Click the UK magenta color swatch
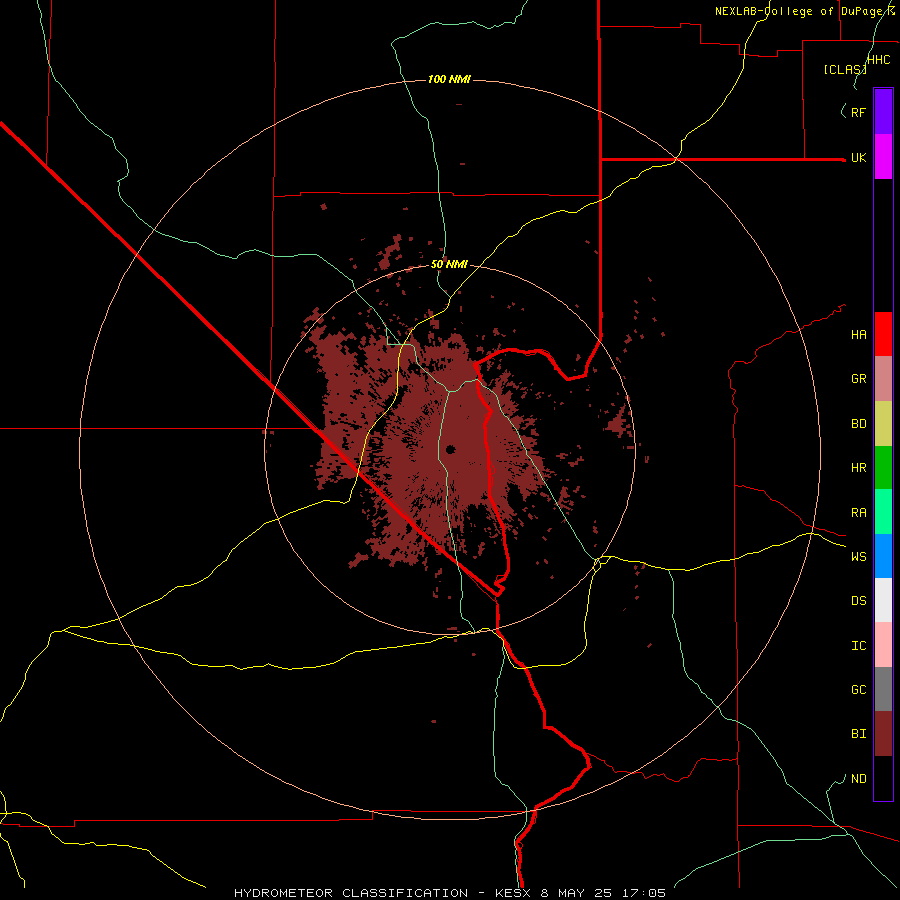Image resolution: width=900 pixels, height=900 pixels. (x=883, y=157)
